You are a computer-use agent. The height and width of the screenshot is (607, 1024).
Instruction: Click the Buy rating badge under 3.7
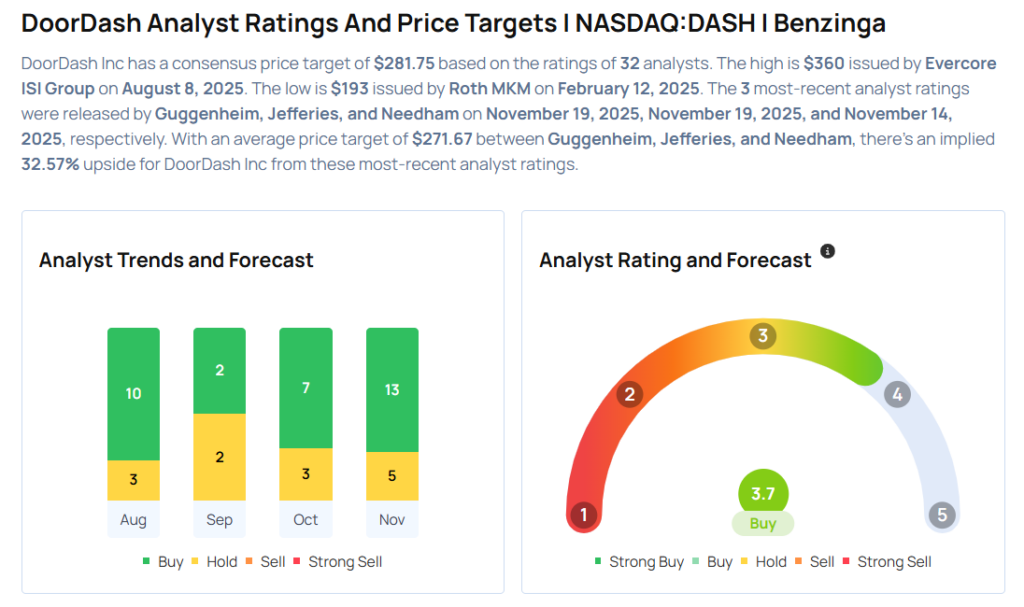click(763, 524)
